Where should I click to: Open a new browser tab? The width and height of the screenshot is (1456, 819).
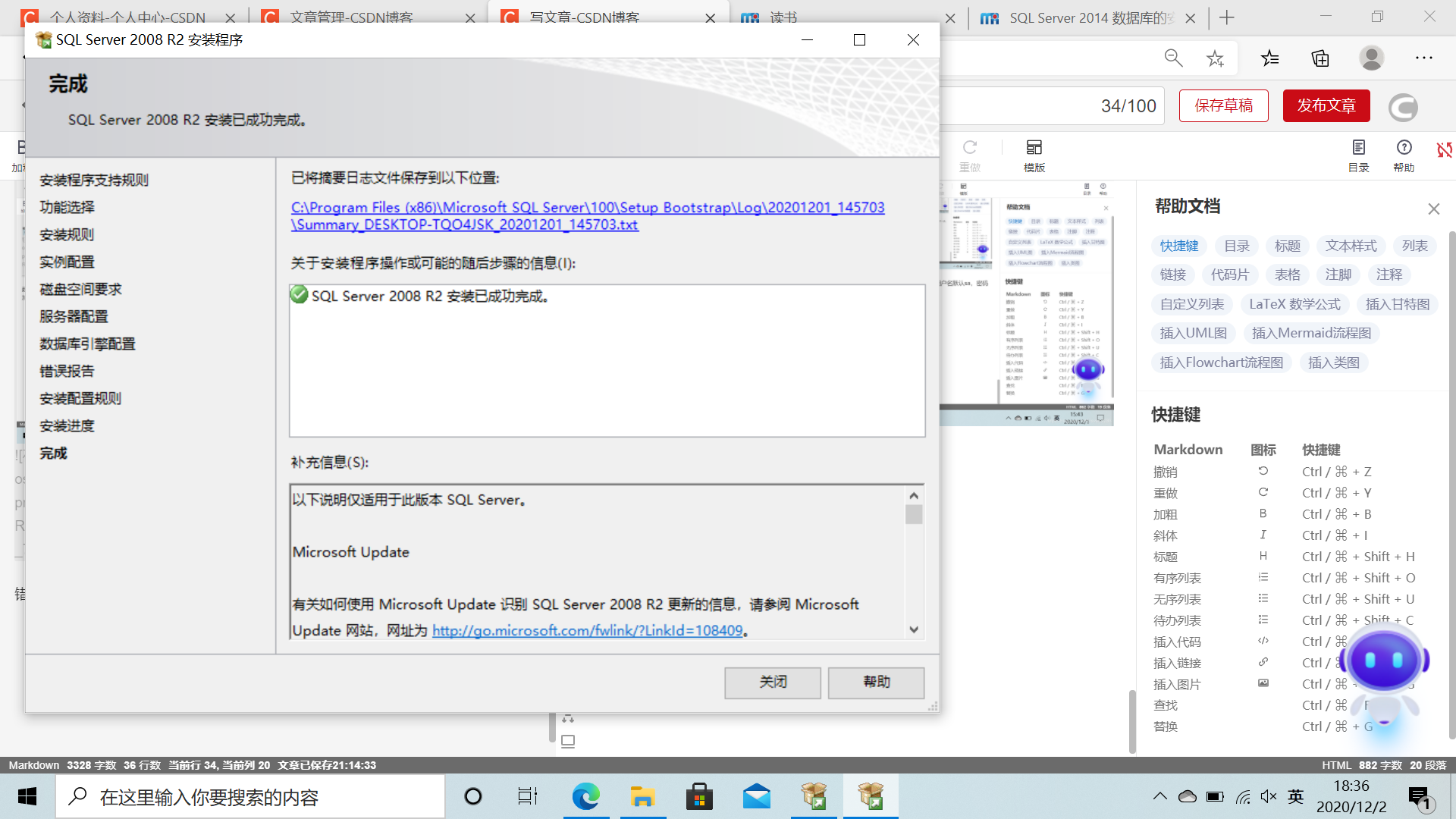1227,17
